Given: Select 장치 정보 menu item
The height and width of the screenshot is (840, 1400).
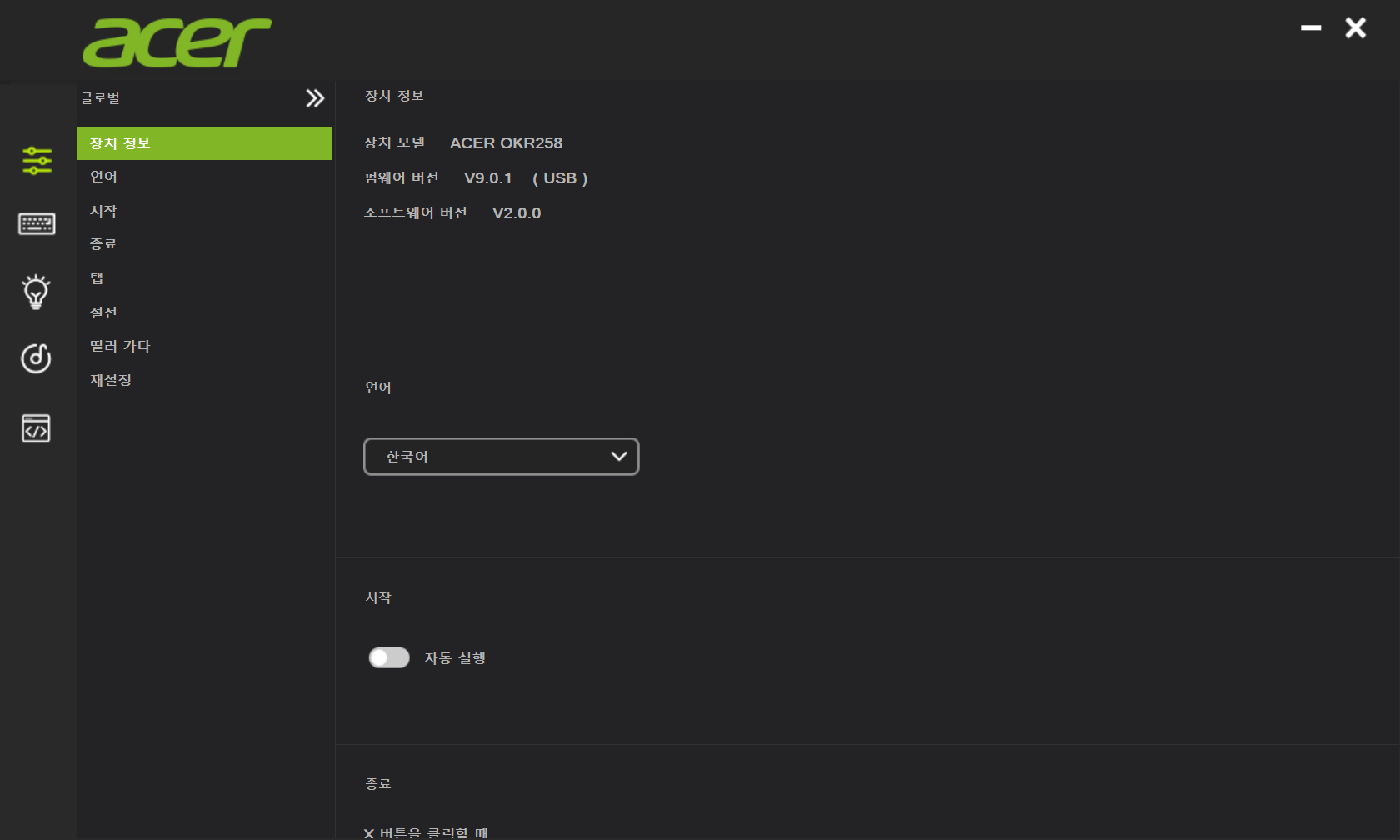Looking at the screenshot, I should tap(204, 143).
